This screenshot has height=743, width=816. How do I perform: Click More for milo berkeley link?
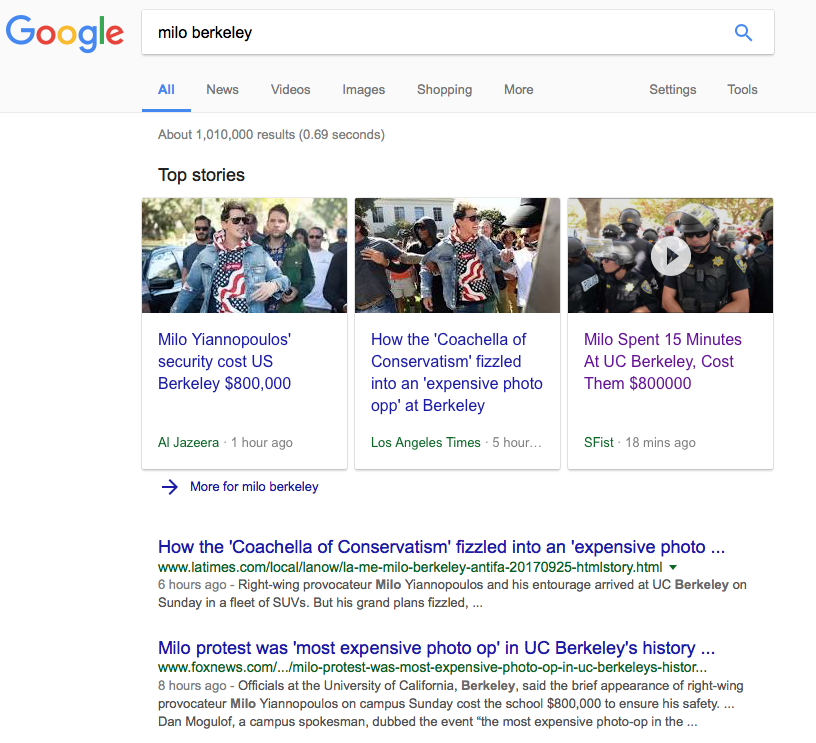click(x=254, y=486)
